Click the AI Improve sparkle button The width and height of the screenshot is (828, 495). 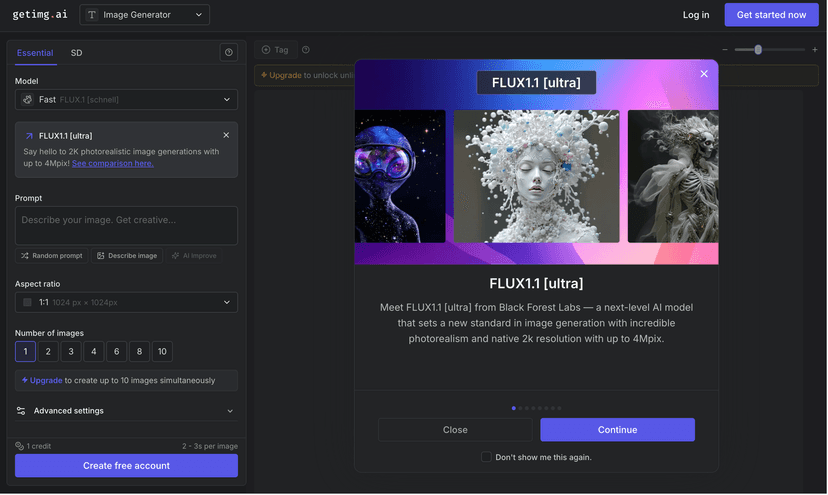(x=194, y=256)
